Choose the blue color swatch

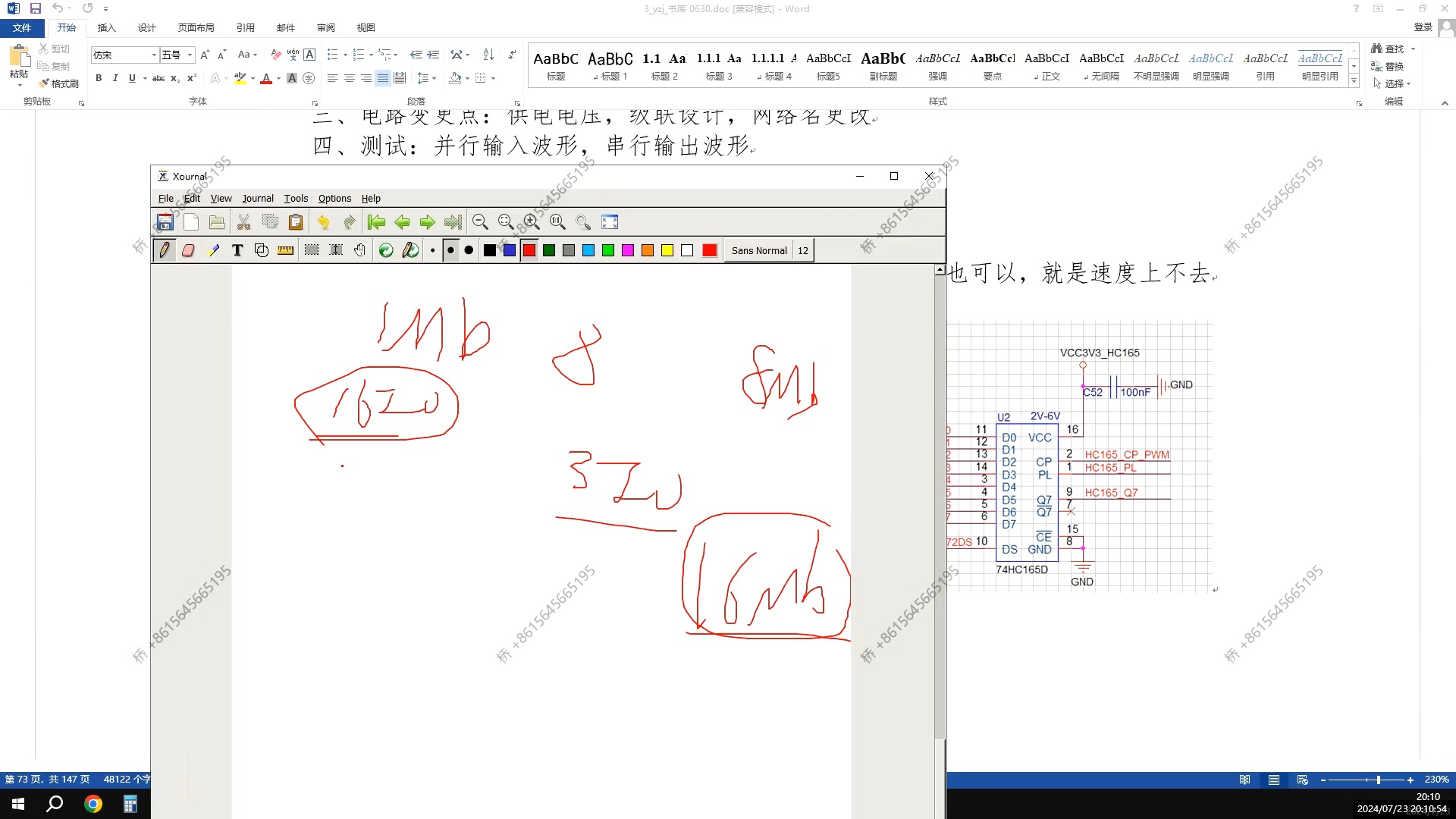point(510,250)
